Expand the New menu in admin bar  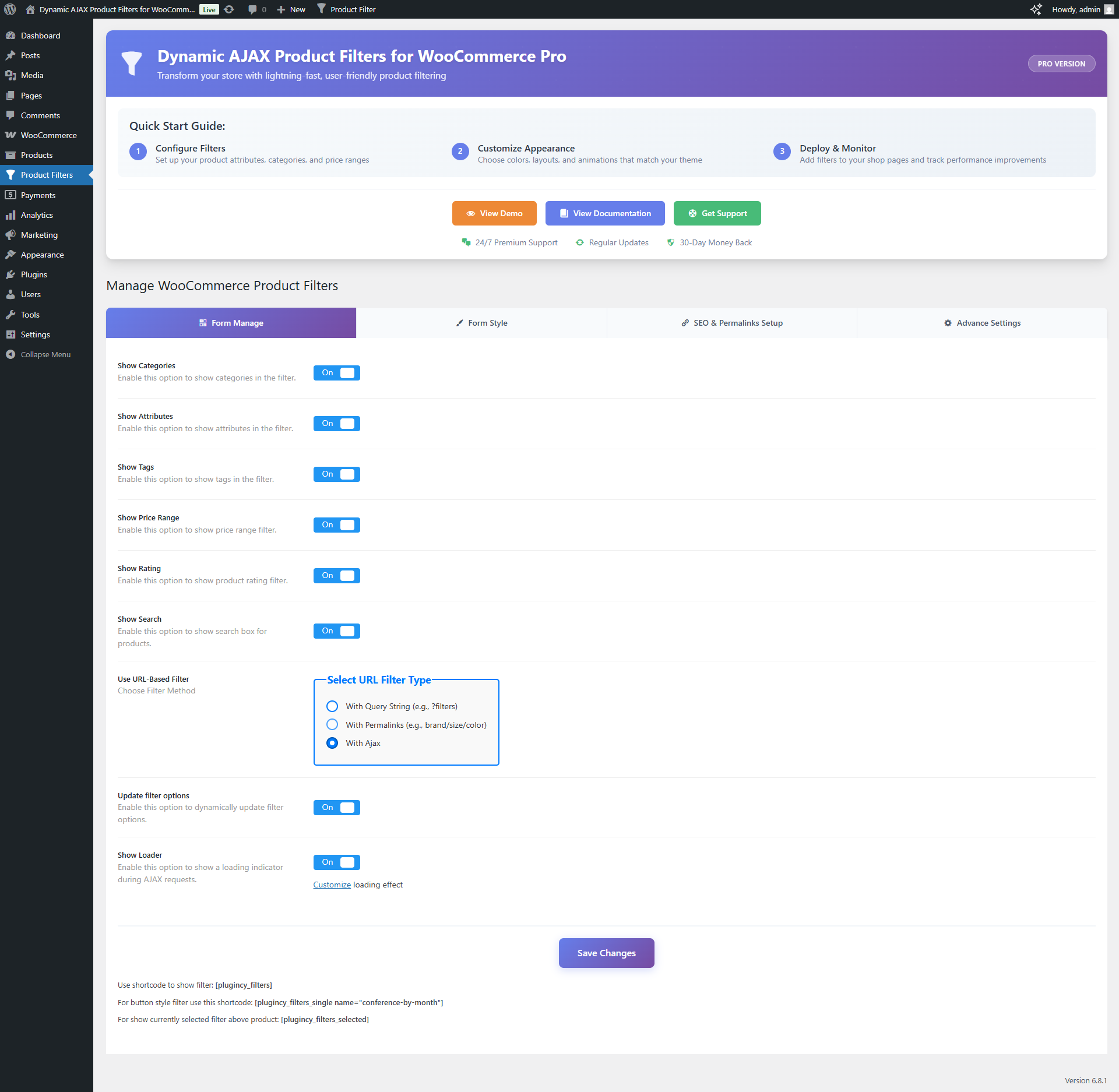290,9
